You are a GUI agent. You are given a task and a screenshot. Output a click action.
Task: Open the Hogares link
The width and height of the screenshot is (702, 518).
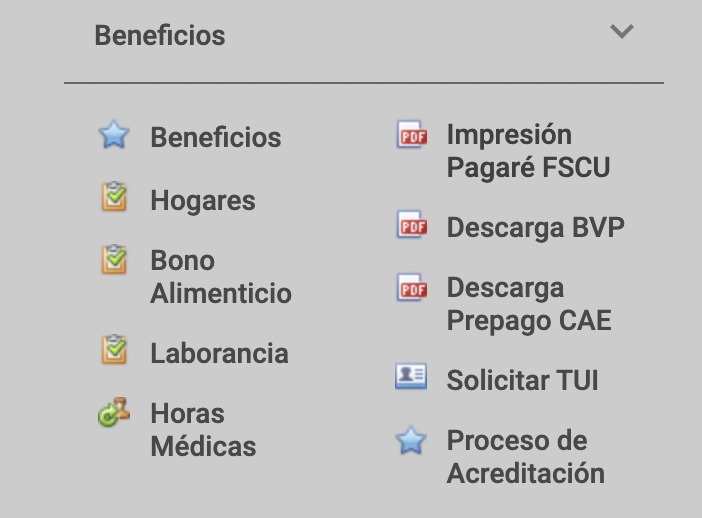[203, 201]
